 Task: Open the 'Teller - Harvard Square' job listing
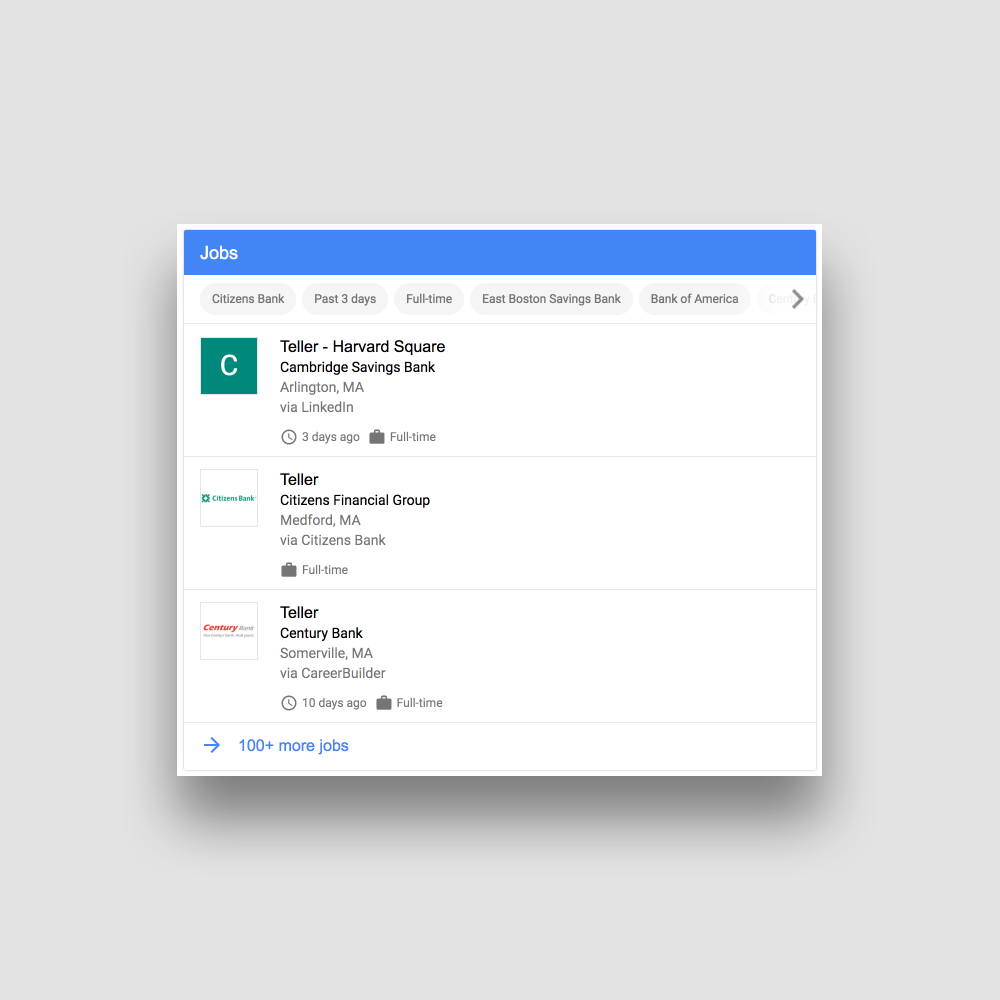coord(362,347)
